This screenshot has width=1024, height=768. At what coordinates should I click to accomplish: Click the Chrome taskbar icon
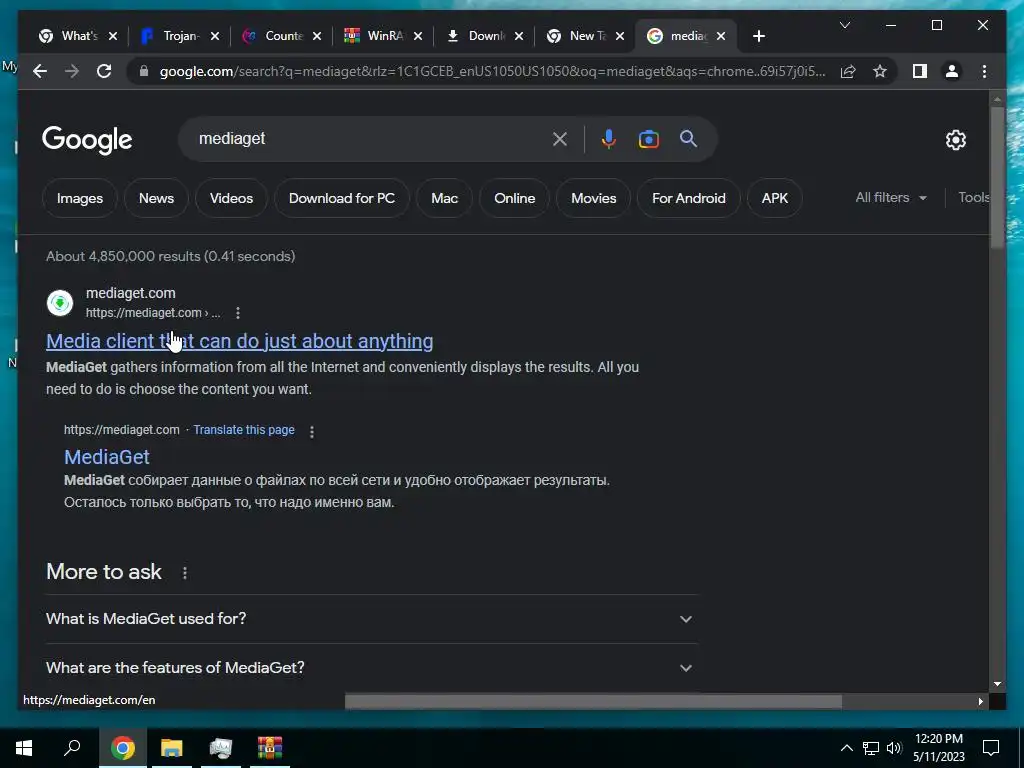pos(122,748)
